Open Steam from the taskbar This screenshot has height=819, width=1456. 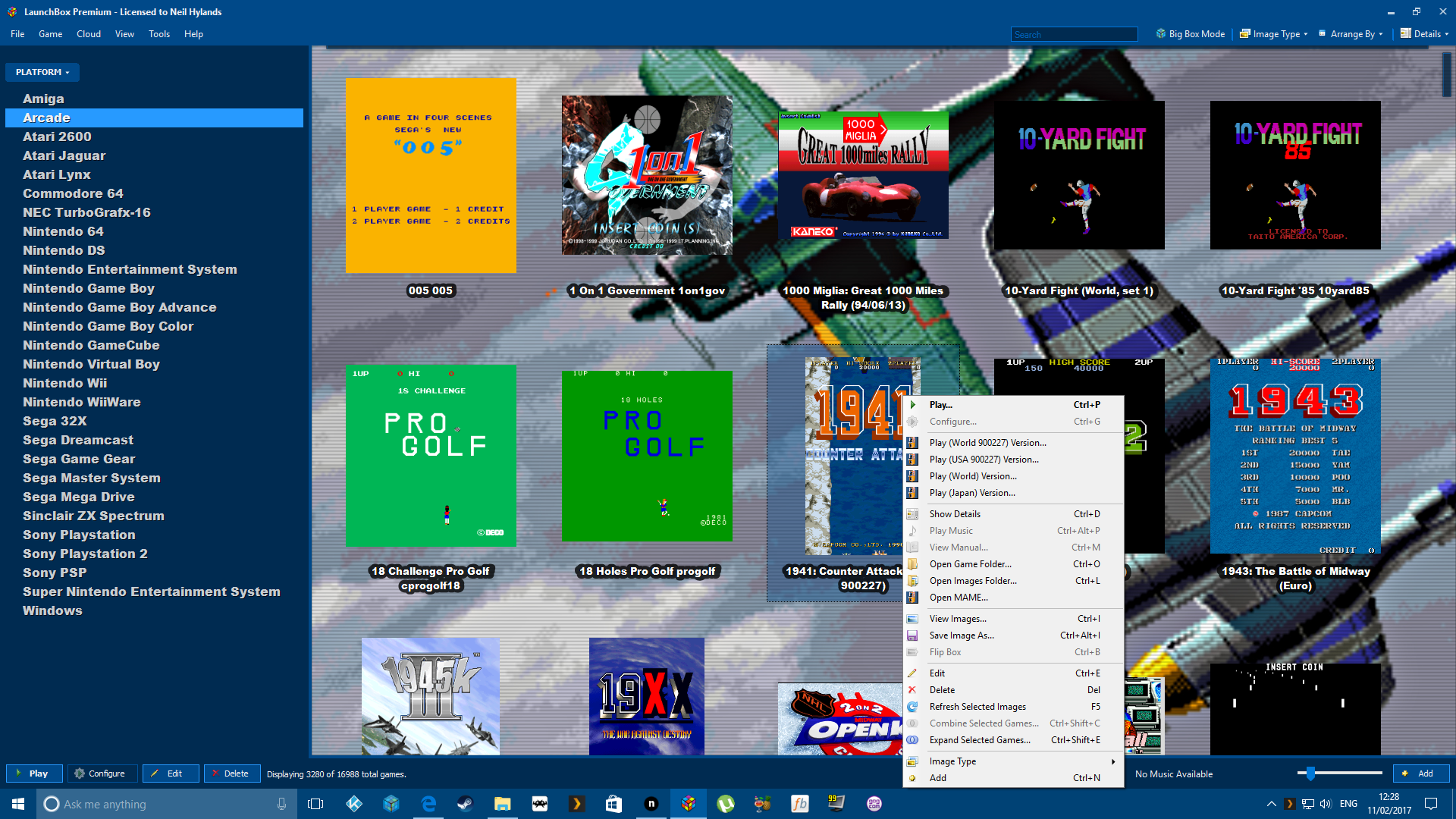465,804
